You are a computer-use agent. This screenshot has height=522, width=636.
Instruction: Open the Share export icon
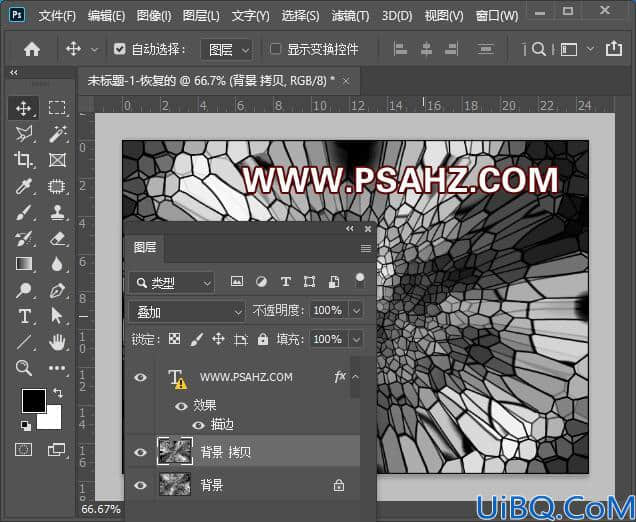tap(614, 49)
